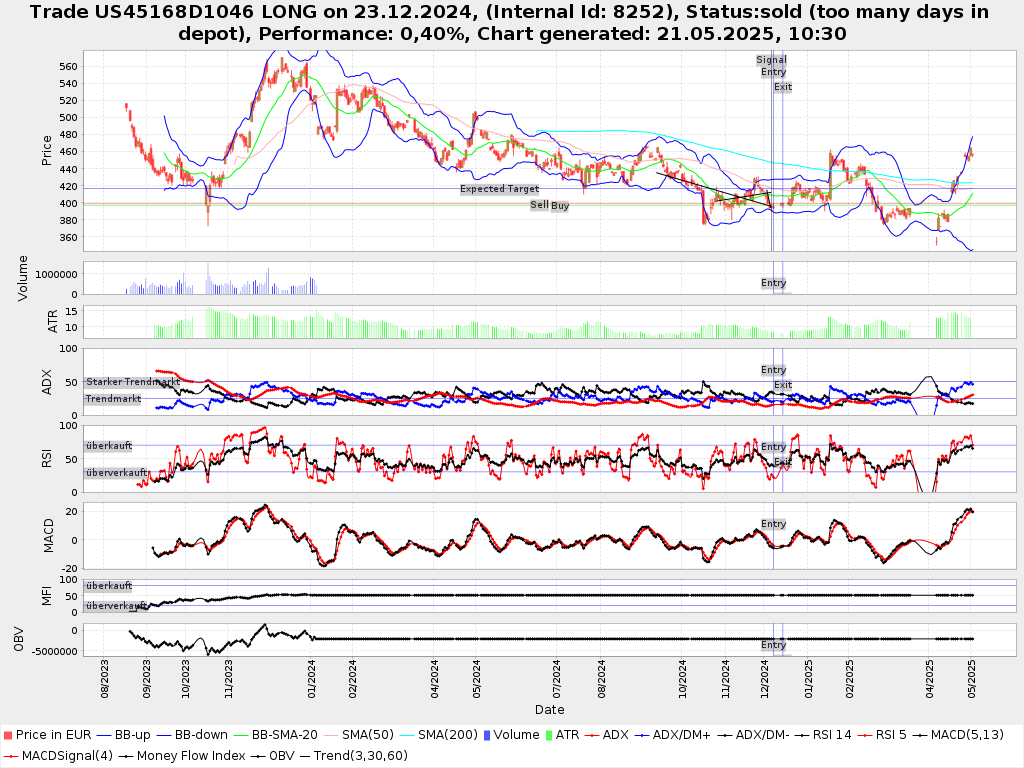Click the green ATR legend square
The width and height of the screenshot is (1024, 768).
click(x=546, y=735)
